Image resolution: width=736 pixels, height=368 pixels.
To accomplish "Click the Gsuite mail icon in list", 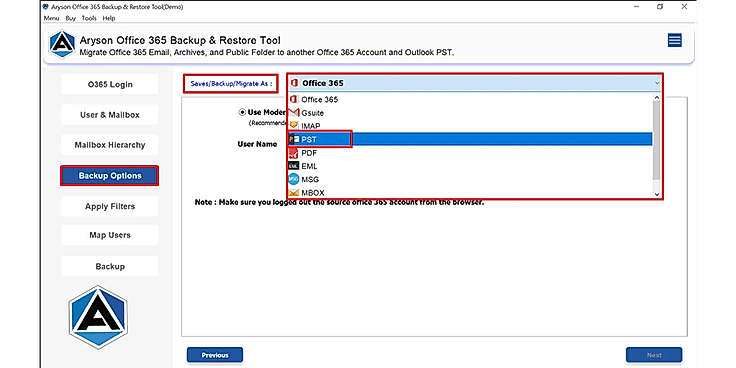I will pos(294,113).
